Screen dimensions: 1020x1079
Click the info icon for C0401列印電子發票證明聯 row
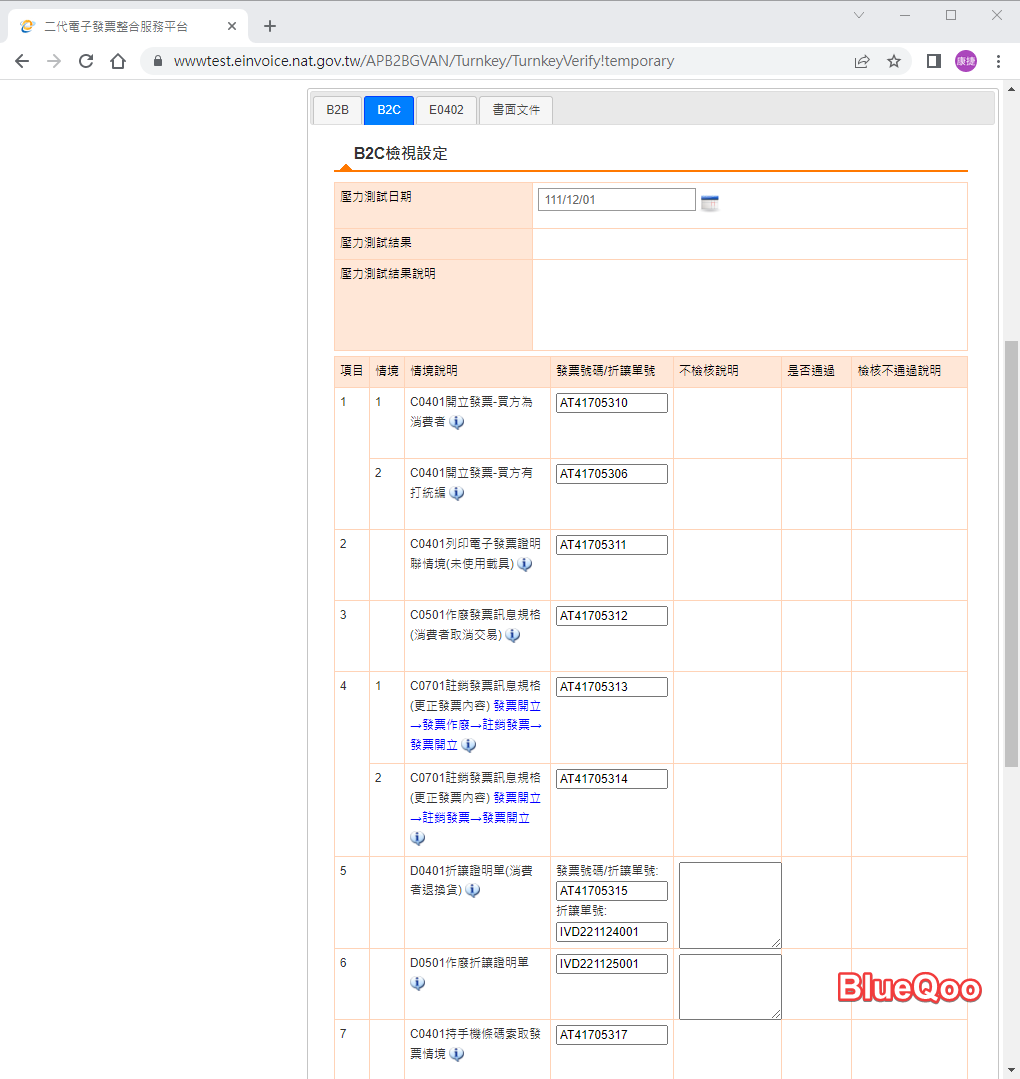point(524,564)
